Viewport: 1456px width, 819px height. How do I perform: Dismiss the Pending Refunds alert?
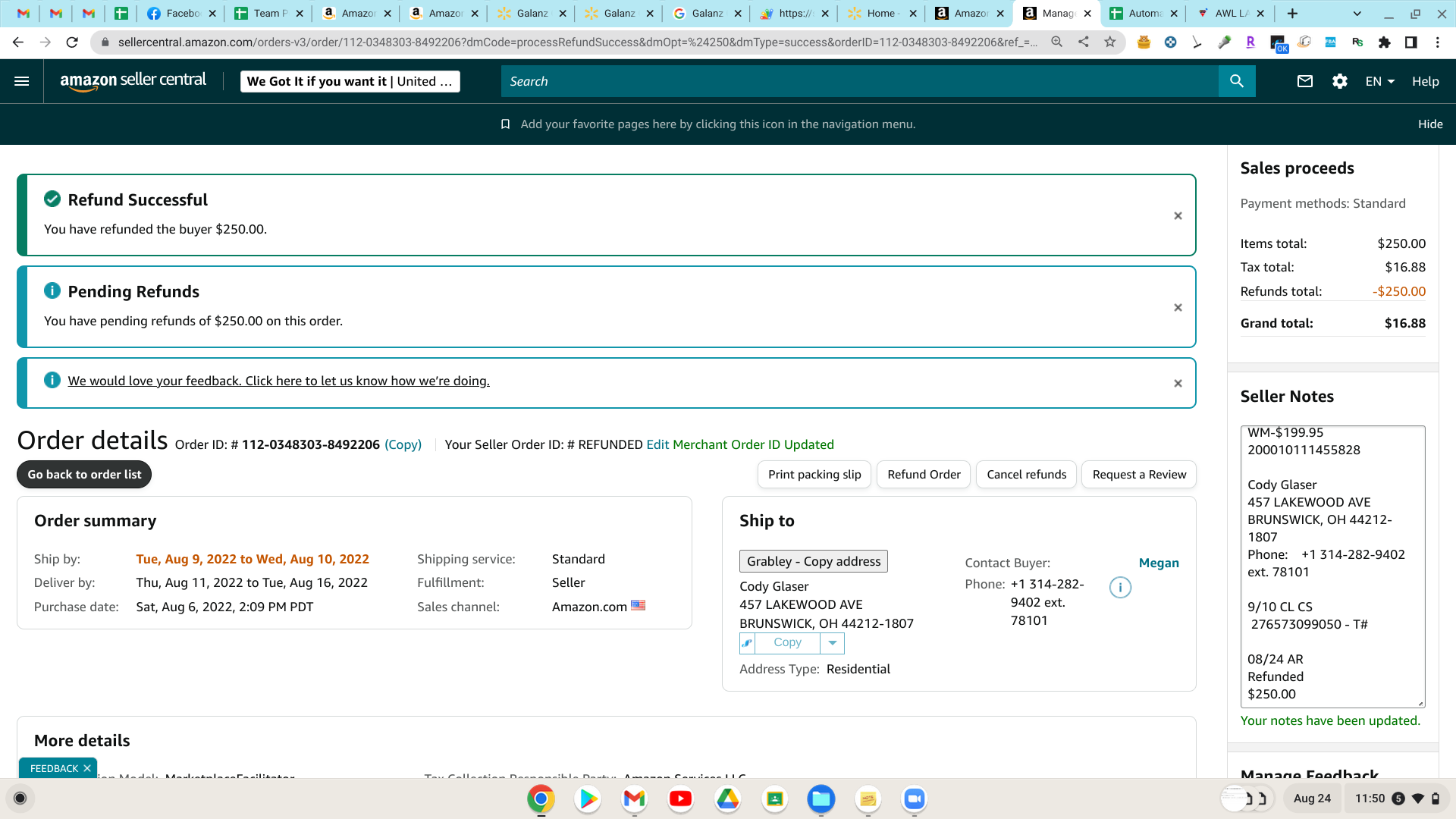(1178, 308)
